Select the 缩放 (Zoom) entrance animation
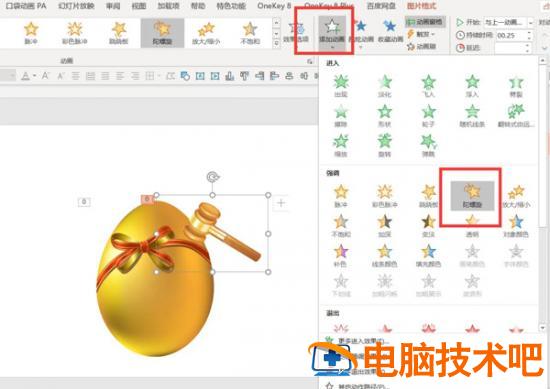550x389 pixels. tap(341, 146)
